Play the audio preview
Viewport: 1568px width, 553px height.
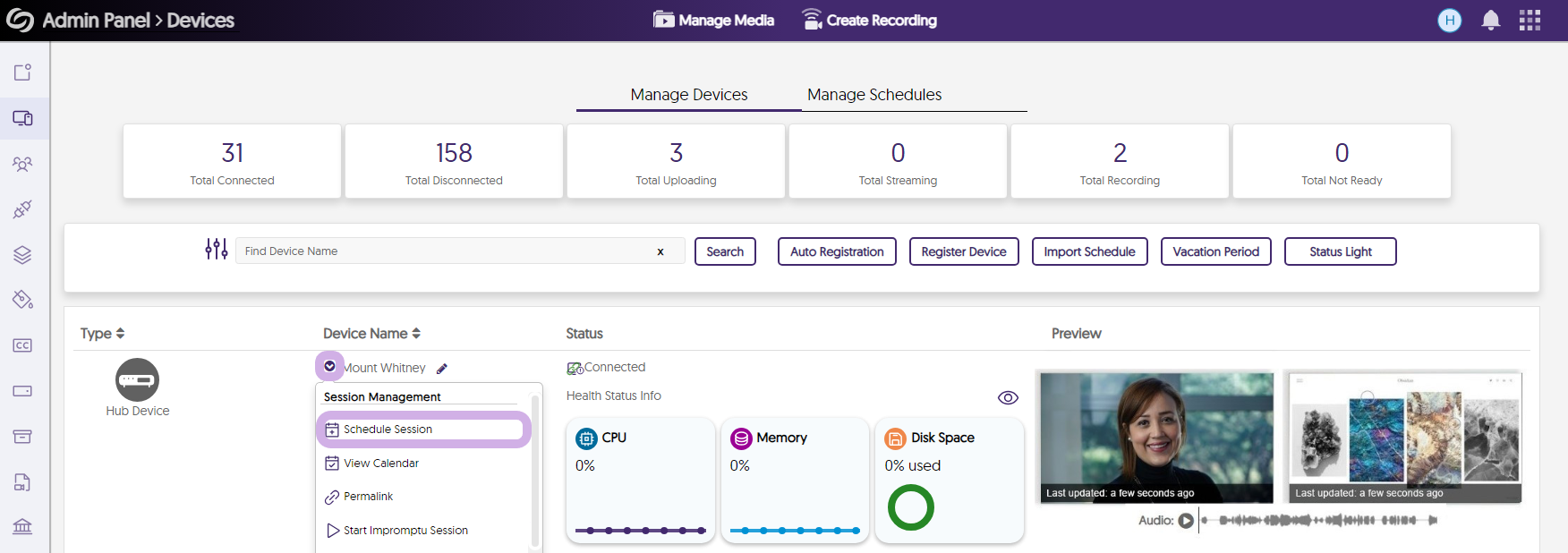1186,520
